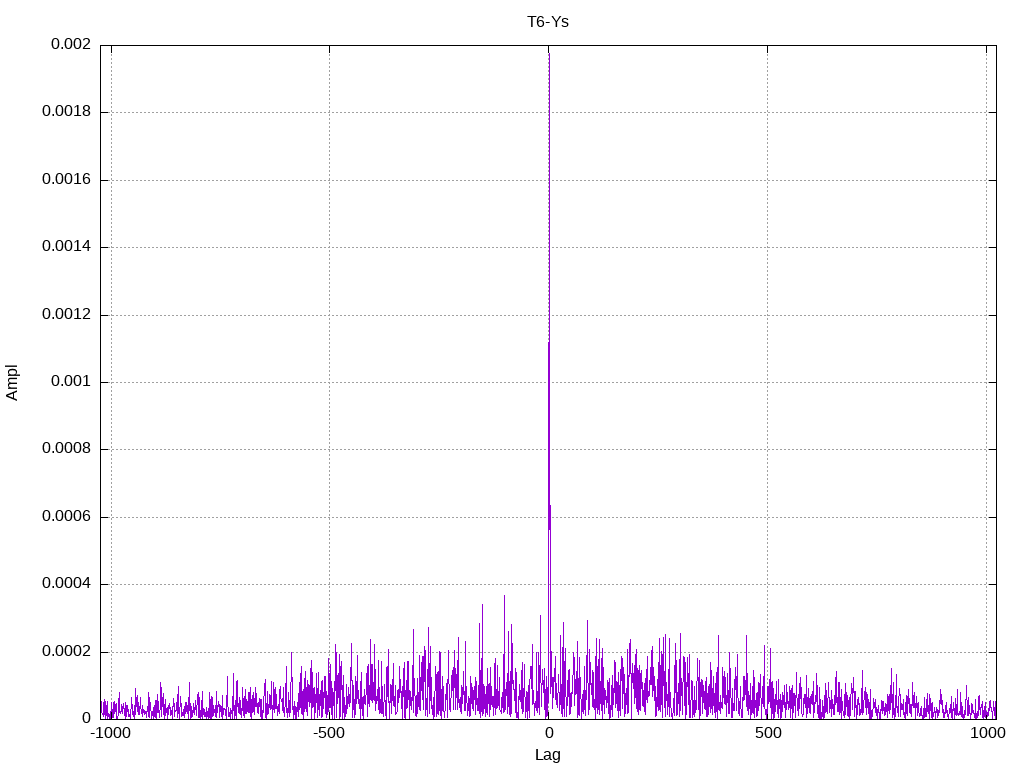Screen dimensions: 1024x768
Task: Click the 0.0012 y-axis tick label
Action: (66, 315)
